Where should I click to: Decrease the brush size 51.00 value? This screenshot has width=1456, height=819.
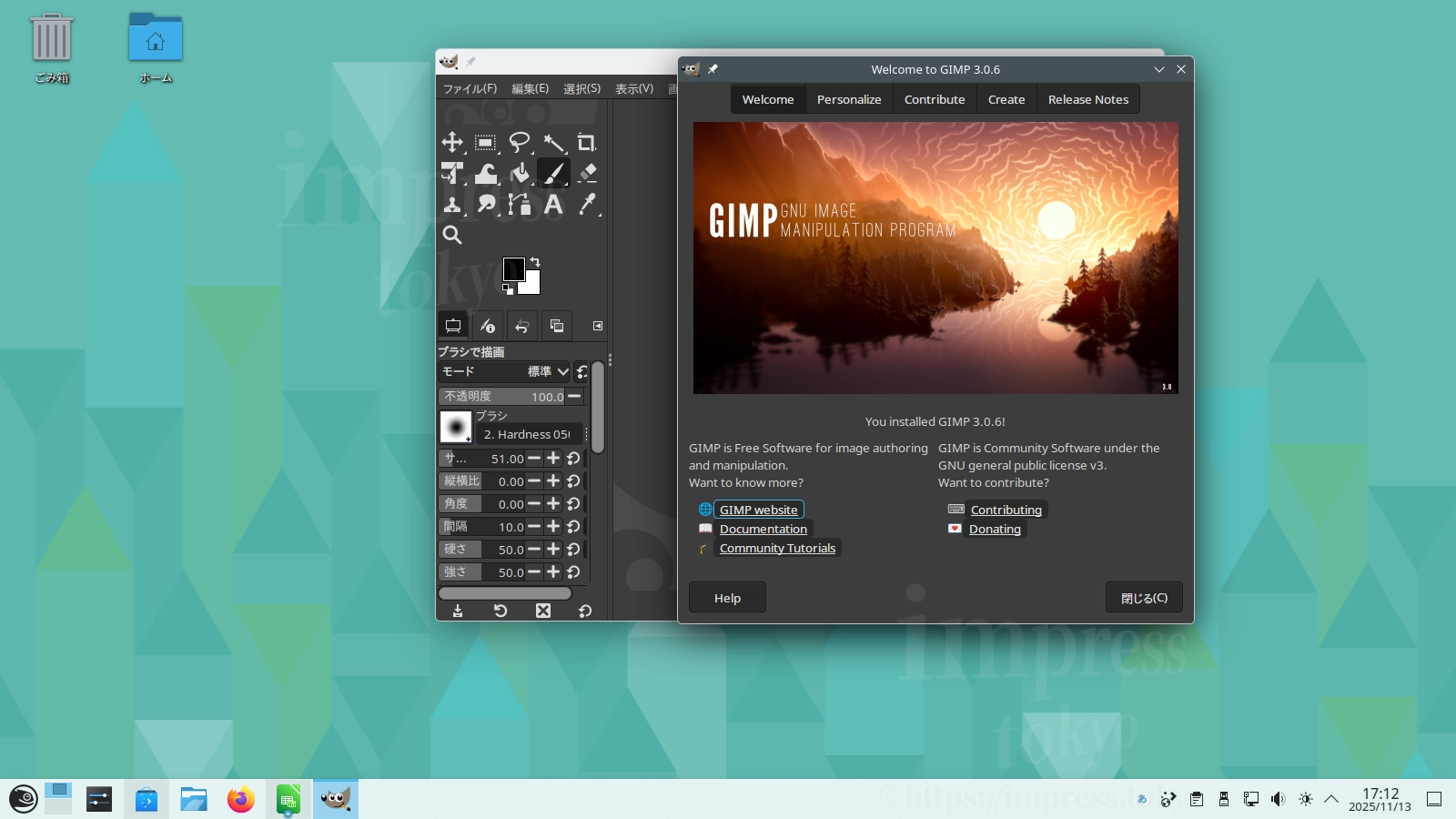pyautogui.click(x=534, y=459)
